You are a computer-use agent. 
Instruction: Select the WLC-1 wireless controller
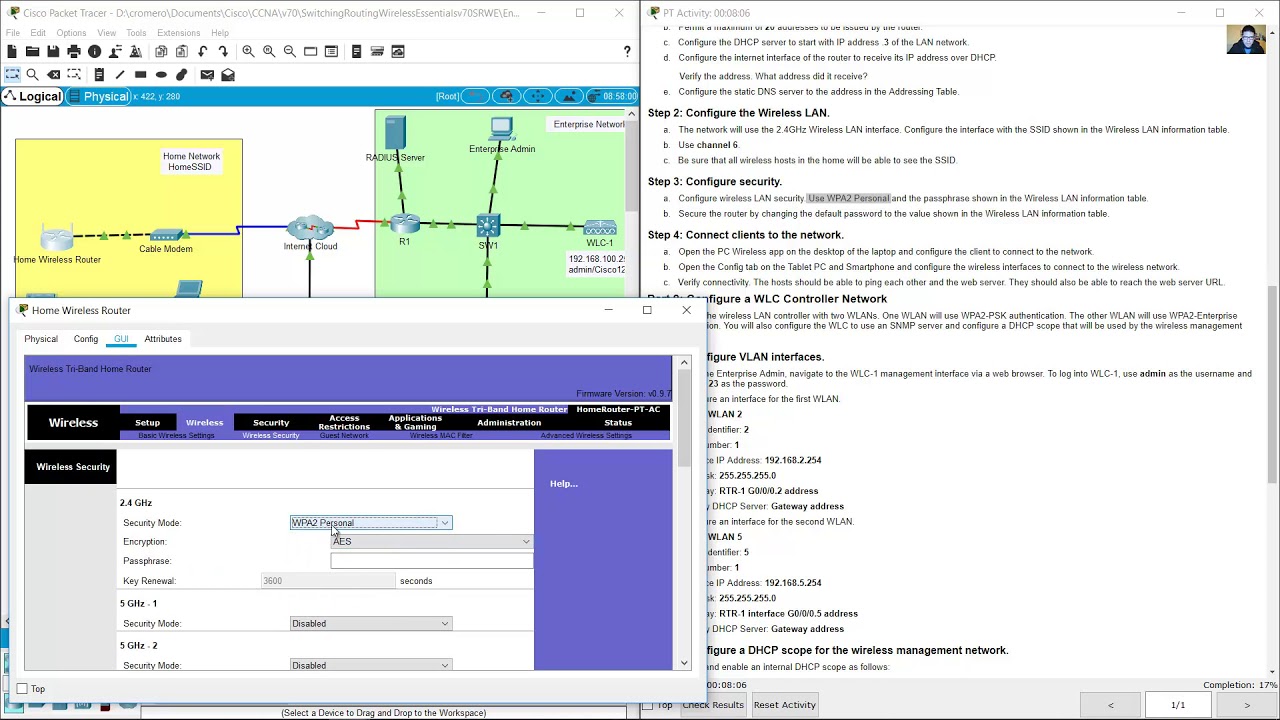pos(600,229)
